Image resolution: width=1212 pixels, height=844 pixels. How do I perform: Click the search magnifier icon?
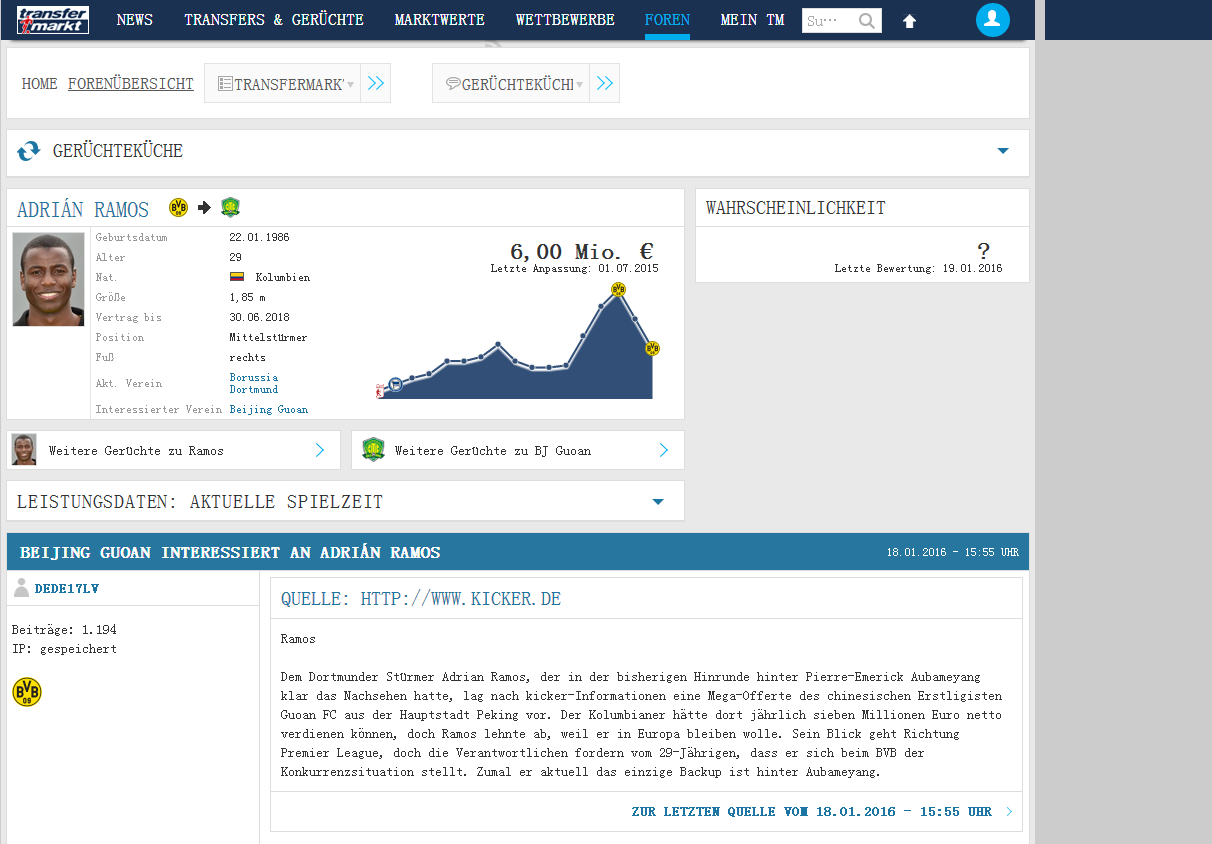pos(867,21)
